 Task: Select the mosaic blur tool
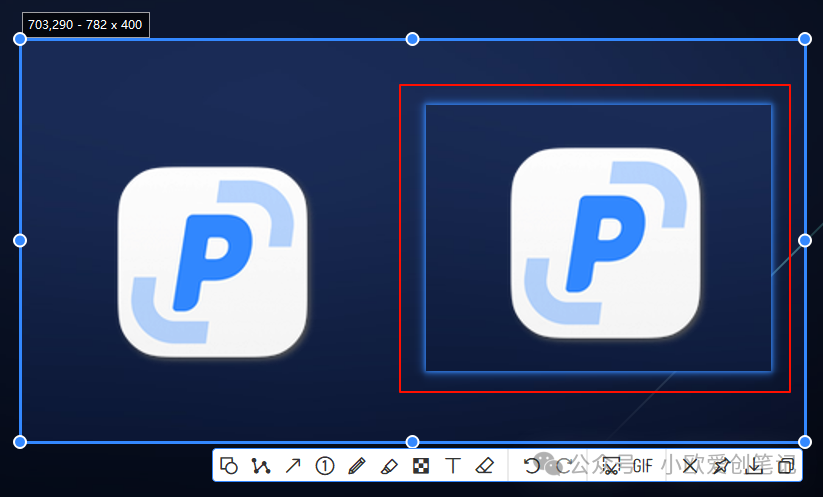pyautogui.click(x=421, y=466)
